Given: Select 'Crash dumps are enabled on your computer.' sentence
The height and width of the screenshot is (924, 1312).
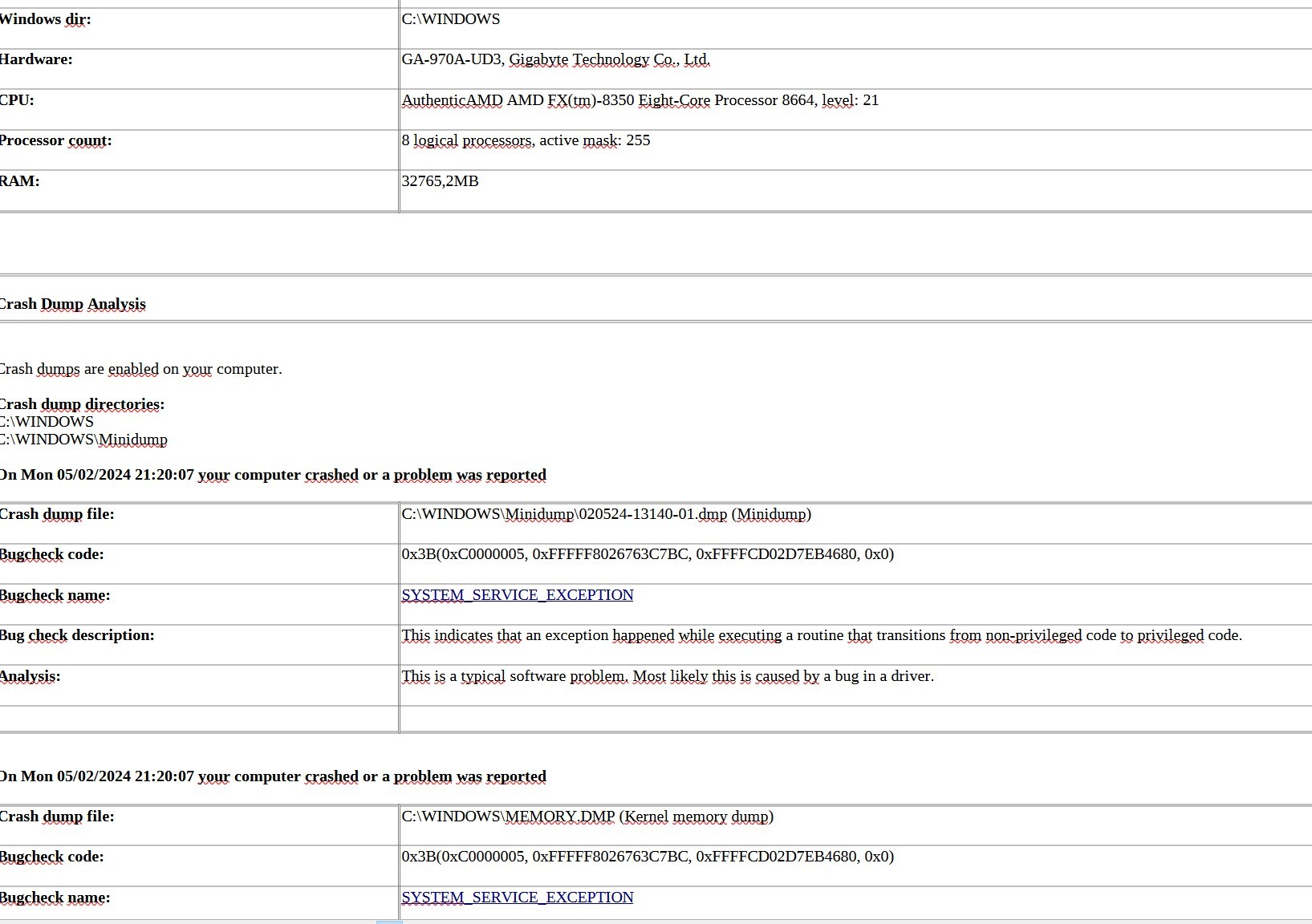Looking at the screenshot, I should (x=140, y=369).
